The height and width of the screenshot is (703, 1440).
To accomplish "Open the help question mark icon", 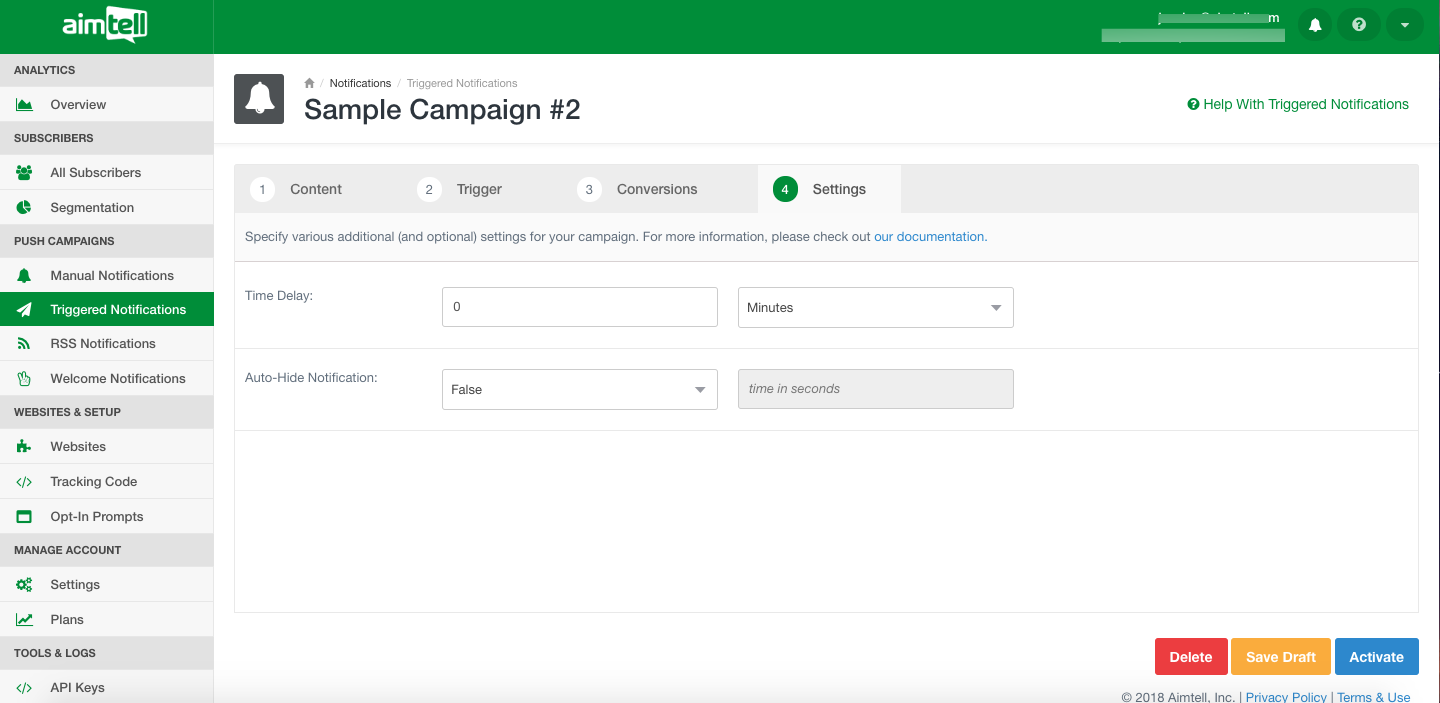I will coord(1359,25).
